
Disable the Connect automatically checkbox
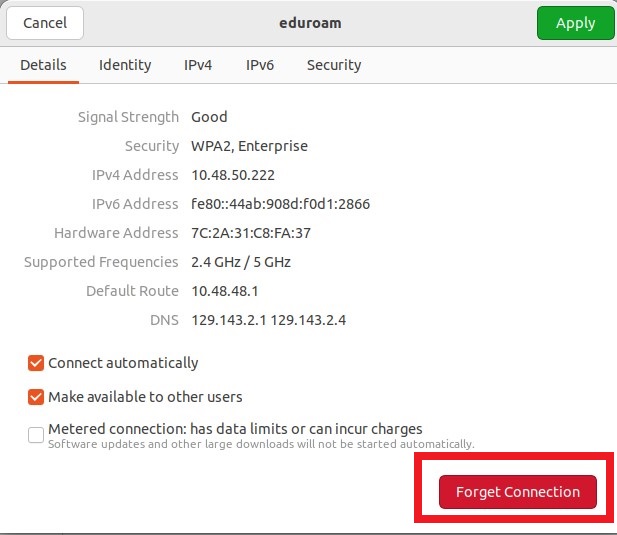[x=36, y=363]
